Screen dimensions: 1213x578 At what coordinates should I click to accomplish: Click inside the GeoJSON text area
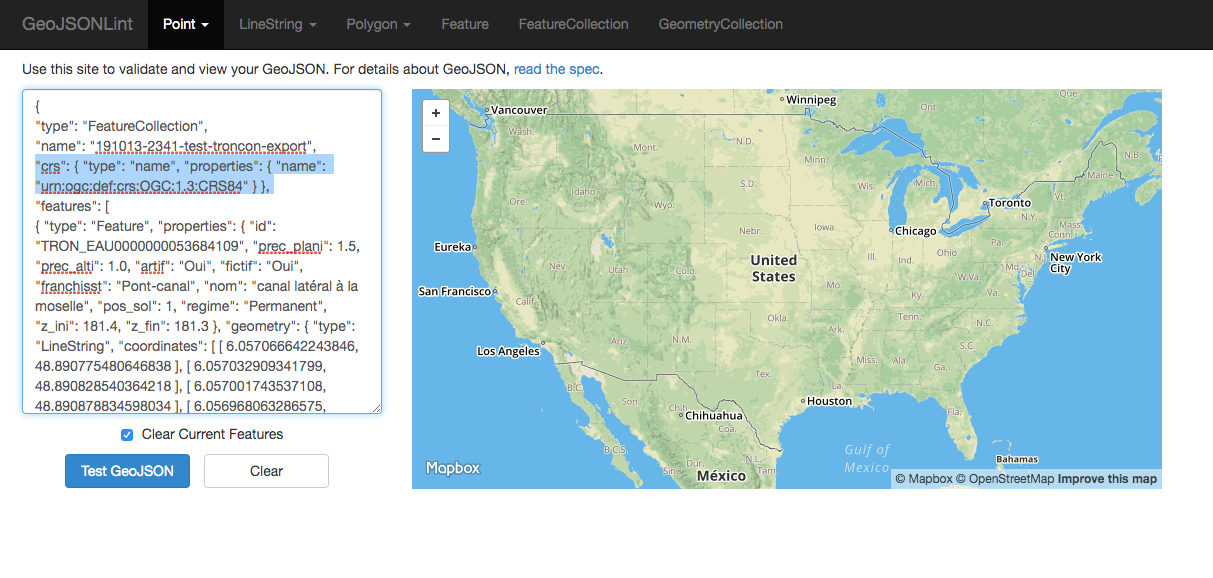(x=200, y=250)
